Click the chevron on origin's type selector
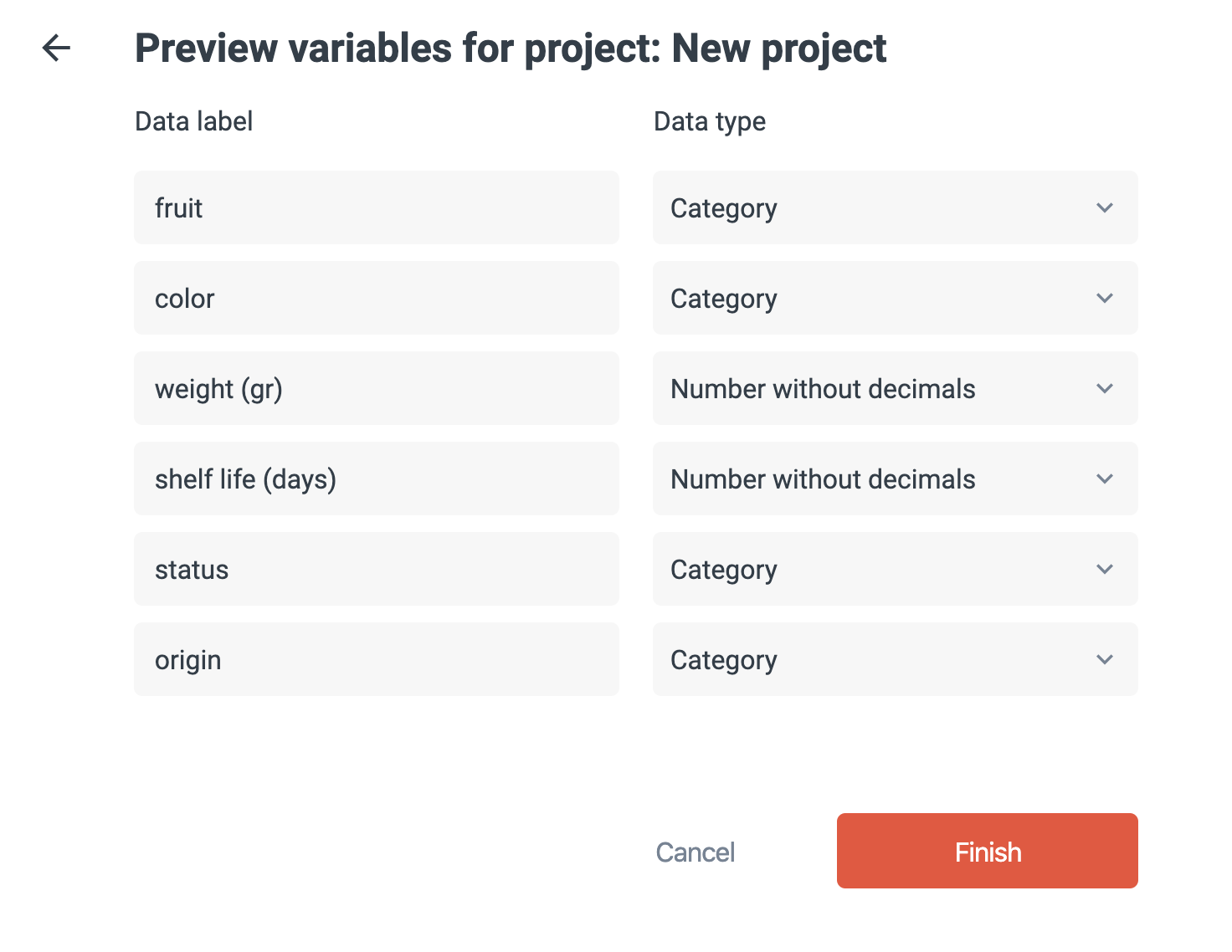This screenshot has width=1232, height=952. click(1105, 659)
